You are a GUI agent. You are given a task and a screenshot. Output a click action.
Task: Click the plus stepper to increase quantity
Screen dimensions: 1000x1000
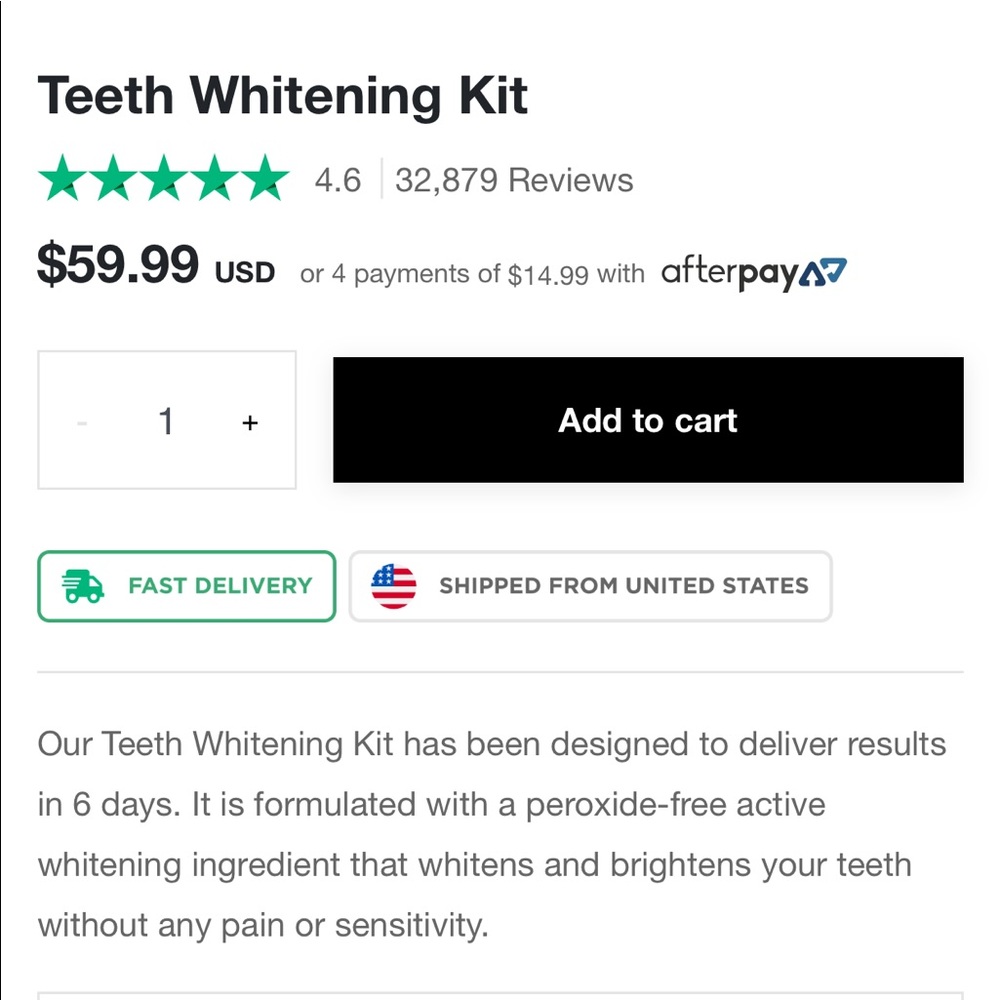point(249,421)
